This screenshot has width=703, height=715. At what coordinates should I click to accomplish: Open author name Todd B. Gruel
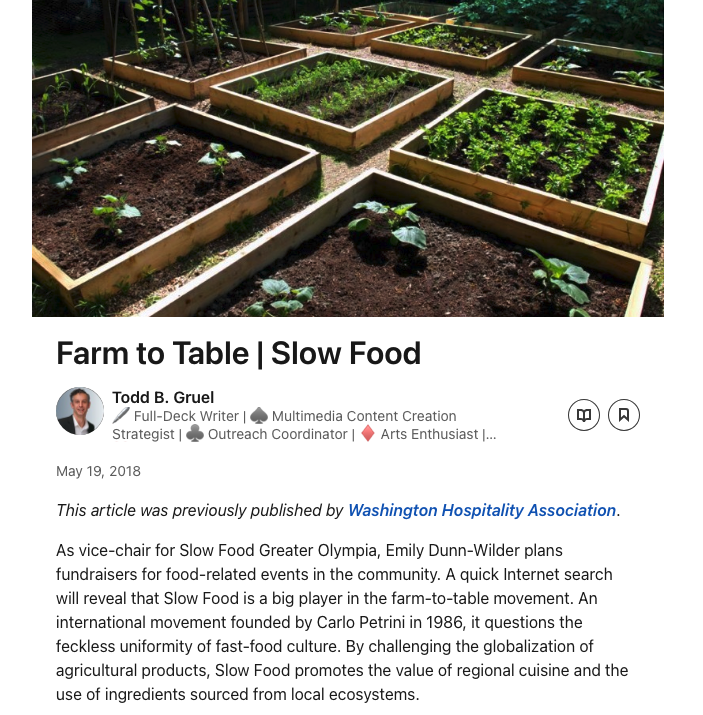(163, 397)
